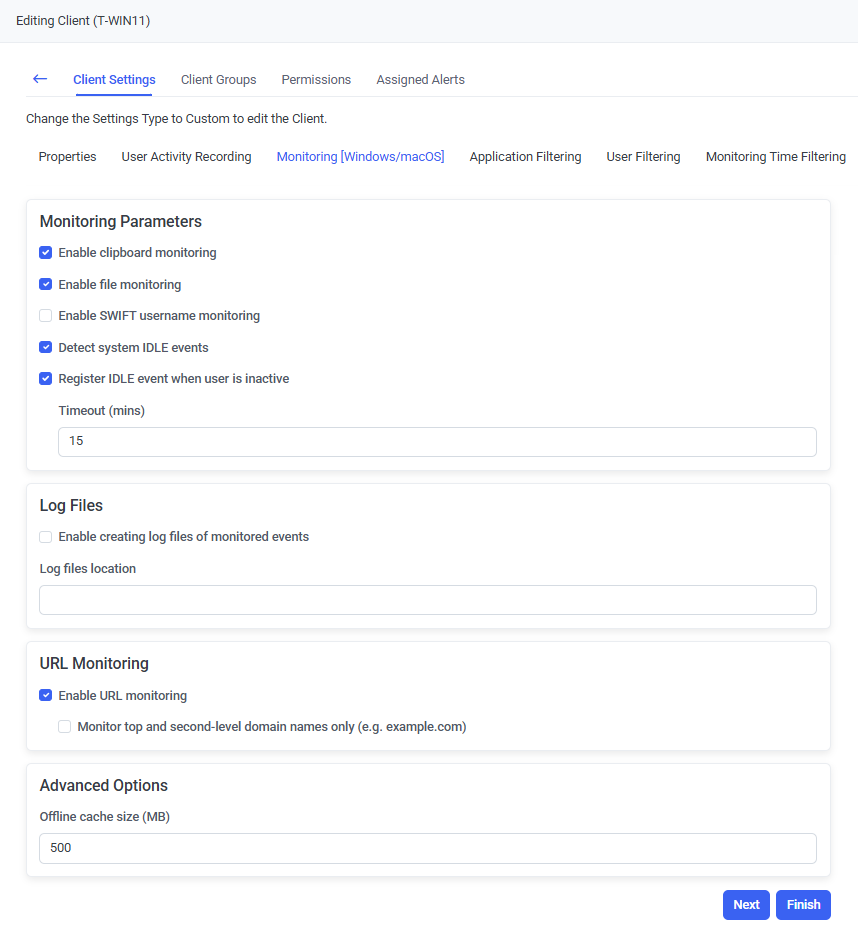This screenshot has height=934, width=858.
Task: Check monitor top and second-level domains only
Action: [x=65, y=727]
